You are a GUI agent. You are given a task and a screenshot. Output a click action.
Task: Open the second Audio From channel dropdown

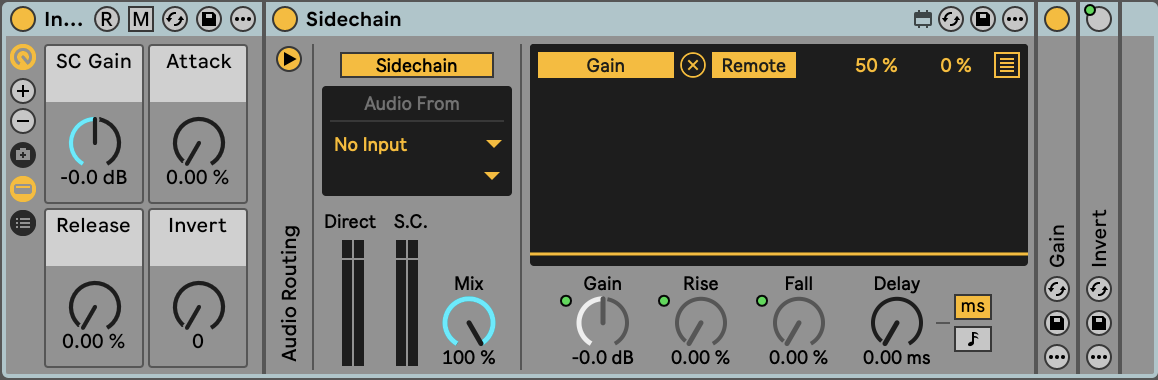417,176
